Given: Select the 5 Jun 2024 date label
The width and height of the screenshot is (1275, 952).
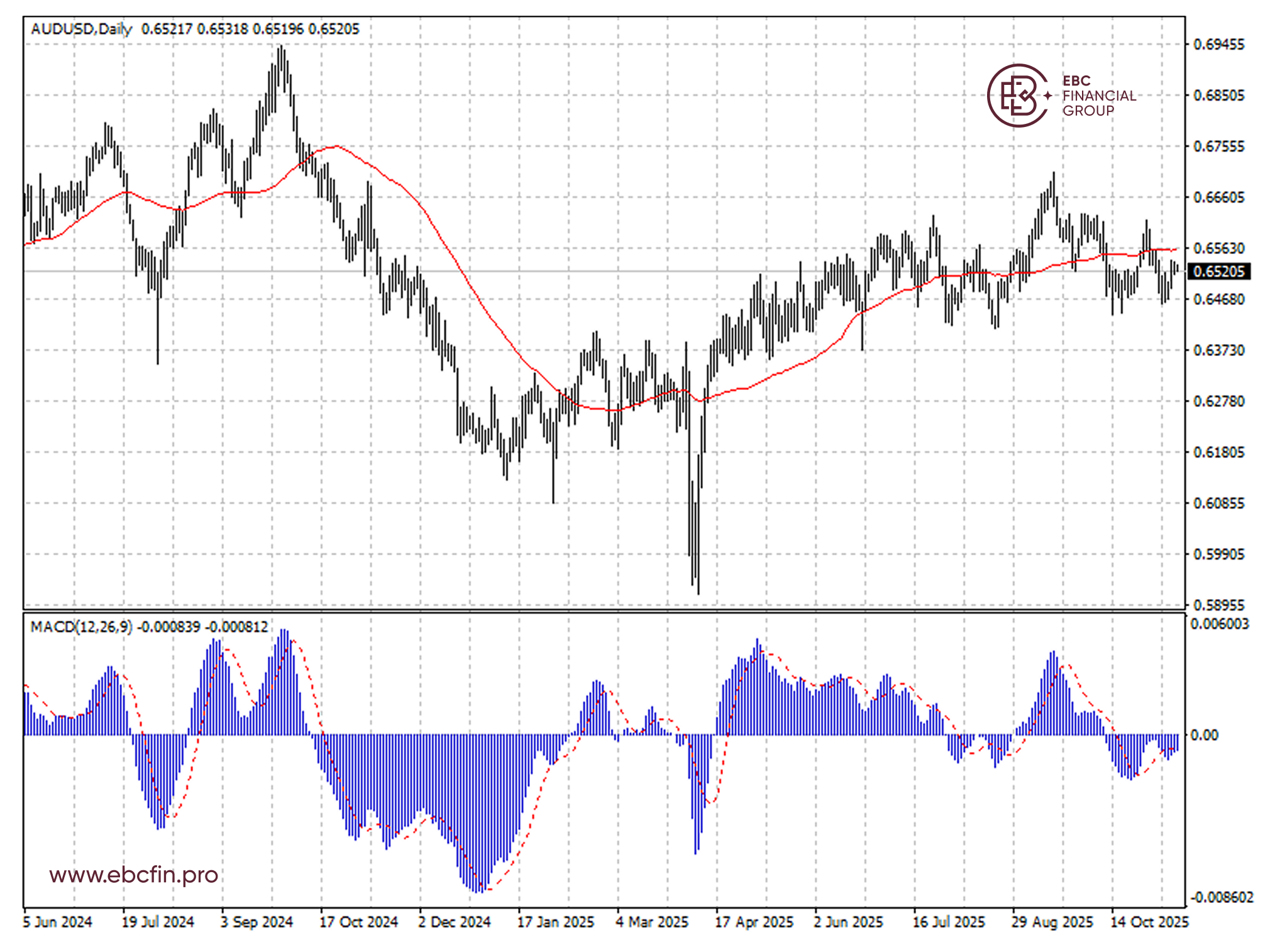Looking at the screenshot, I should click(x=57, y=922).
